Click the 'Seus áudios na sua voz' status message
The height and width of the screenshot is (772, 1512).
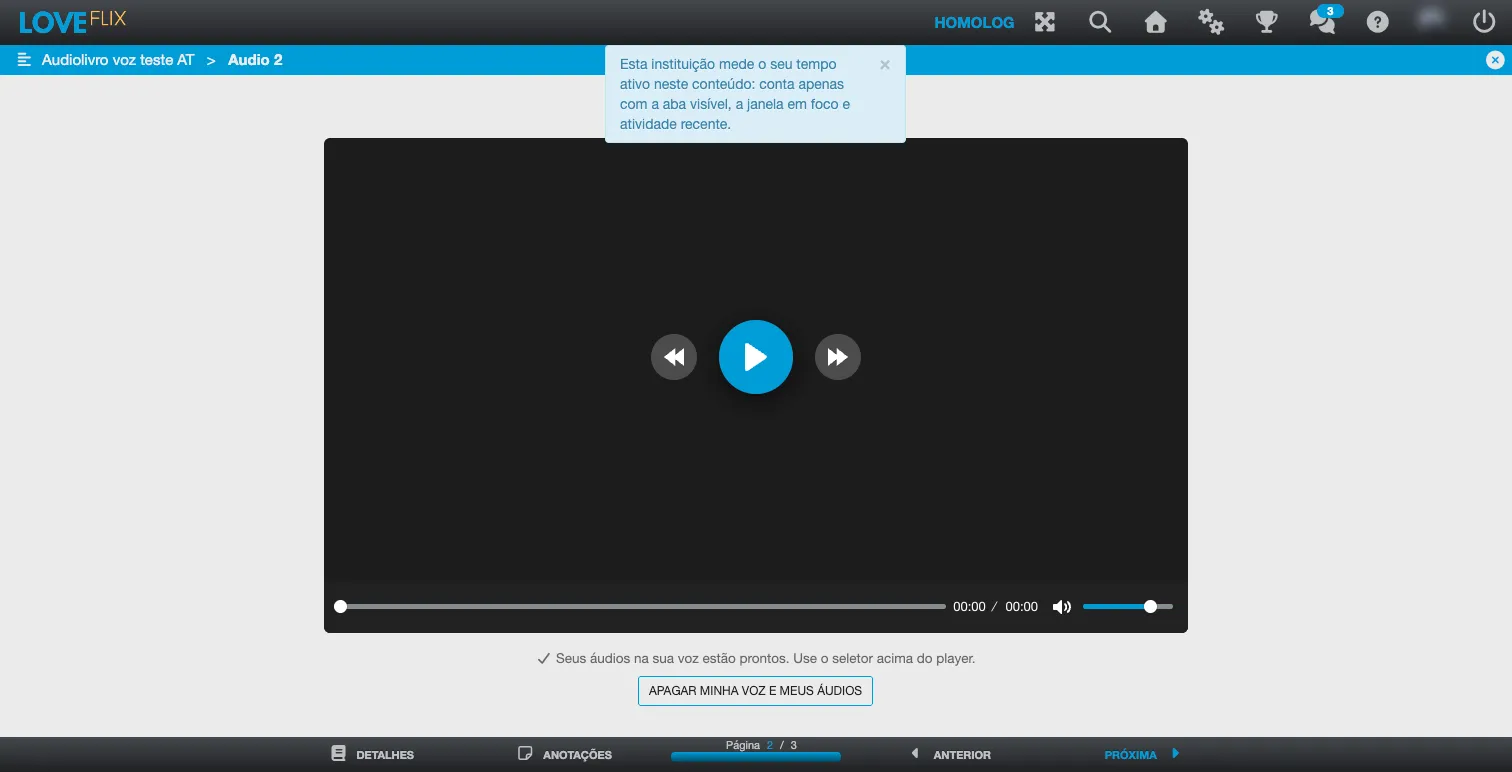pyautogui.click(x=756, y=659)
